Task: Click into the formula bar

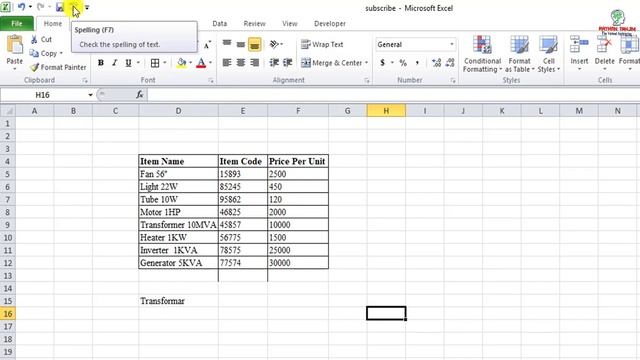Action: pyautogui.click(x=393, y=95)
